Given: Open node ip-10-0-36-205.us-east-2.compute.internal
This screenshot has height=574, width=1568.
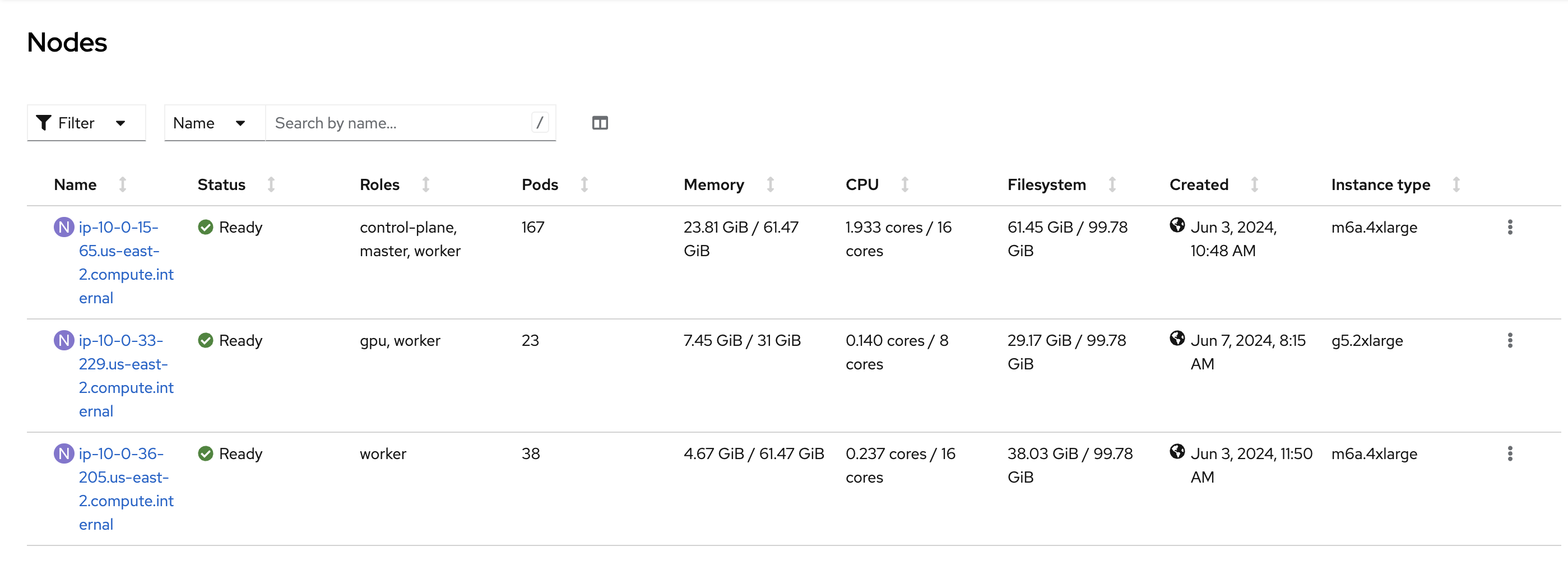Looking at the screenshot, I should coord(126,489).
